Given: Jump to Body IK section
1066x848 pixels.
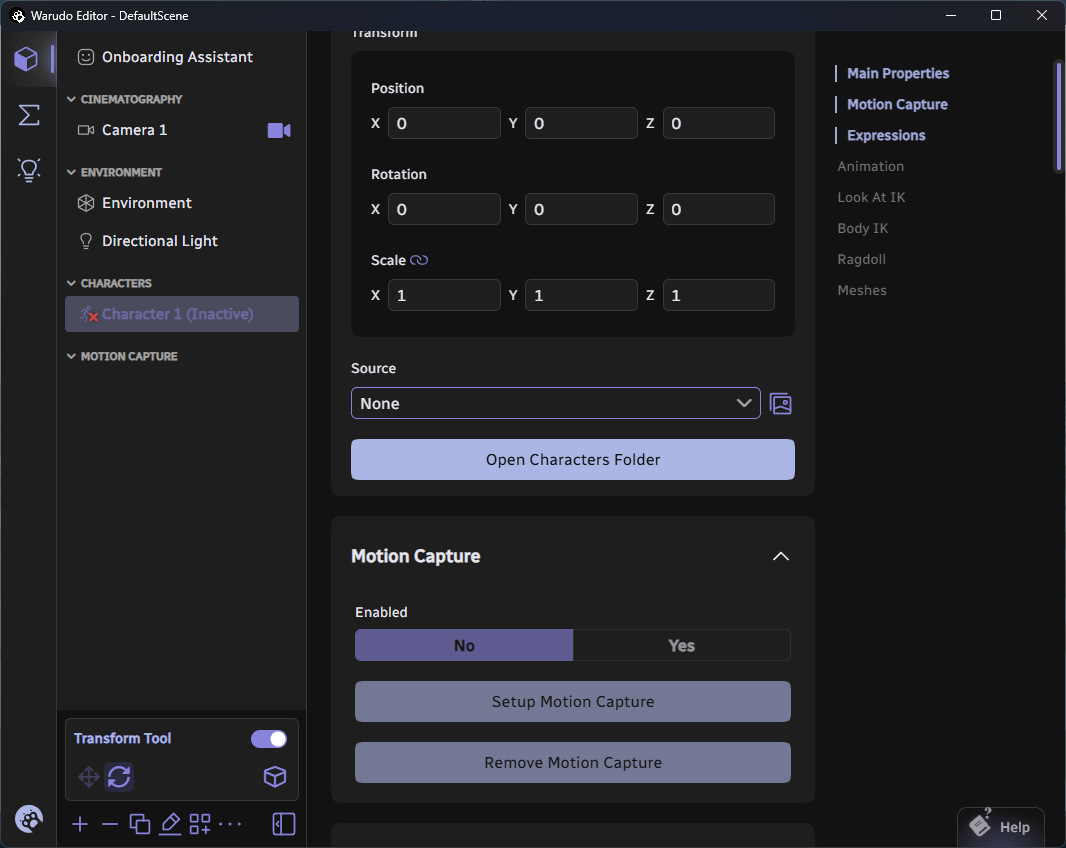Looking at the screenshot, I should 863,228.
